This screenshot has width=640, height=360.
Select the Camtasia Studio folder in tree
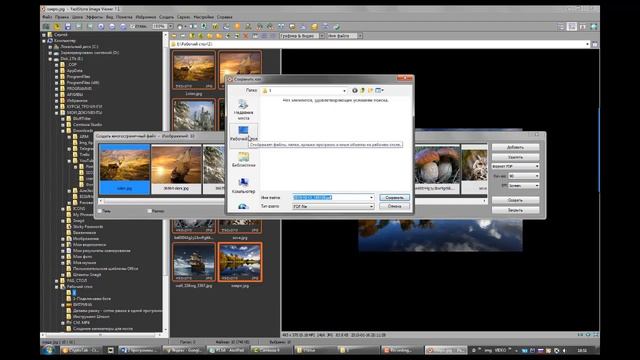87,124
